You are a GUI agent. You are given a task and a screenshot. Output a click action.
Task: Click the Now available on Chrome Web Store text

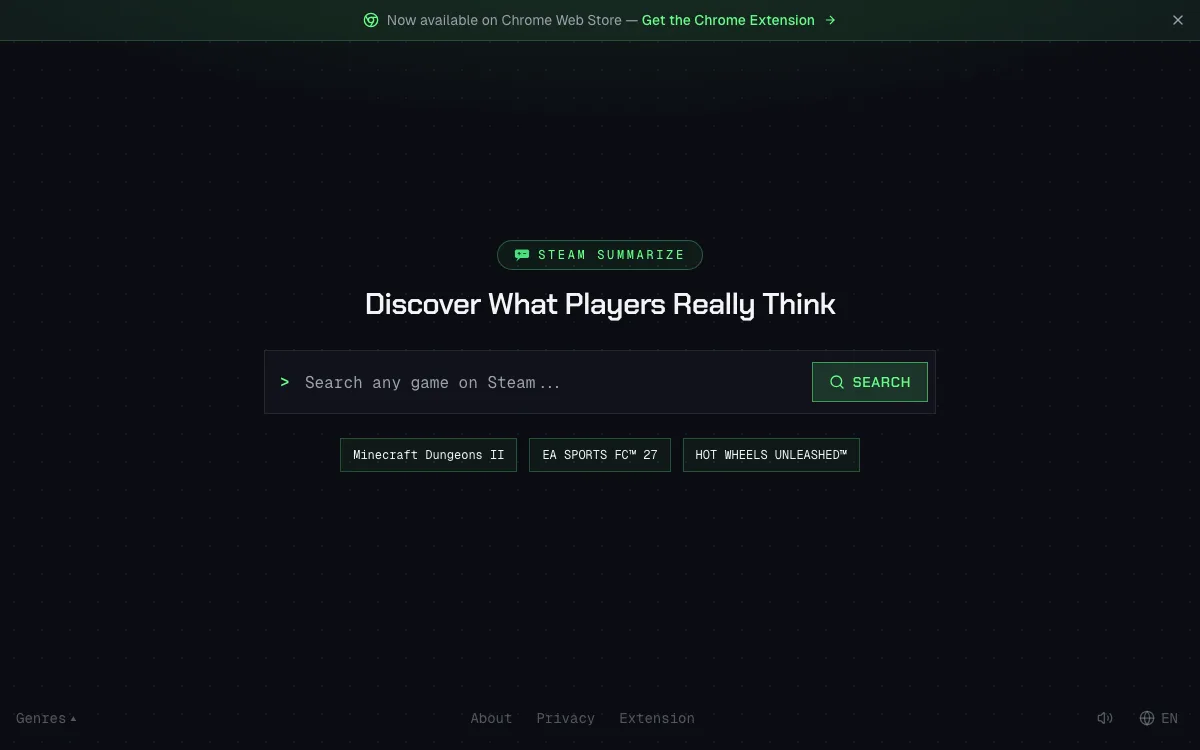504,20
